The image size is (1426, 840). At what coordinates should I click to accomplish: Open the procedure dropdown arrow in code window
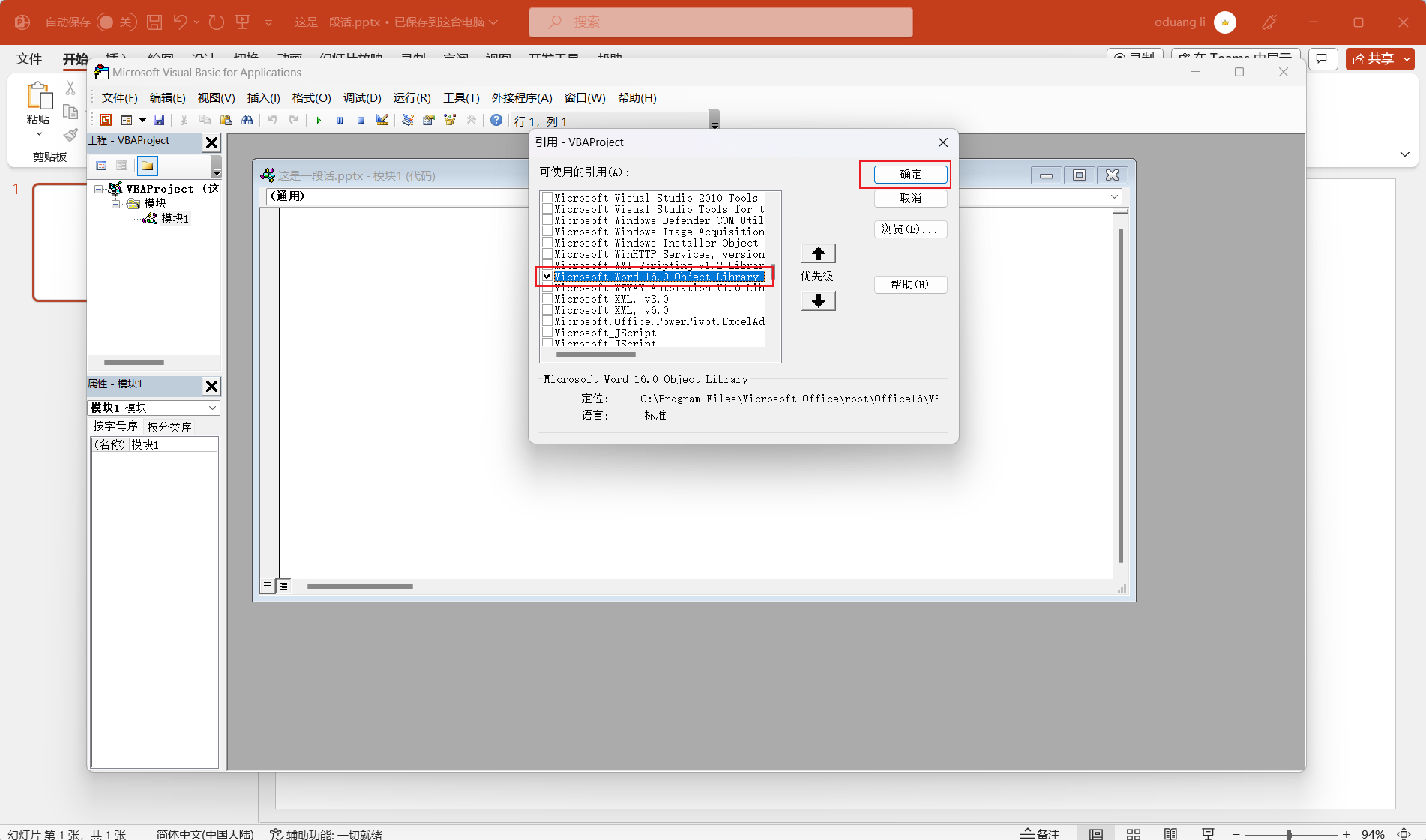(x=1114, y=196)
